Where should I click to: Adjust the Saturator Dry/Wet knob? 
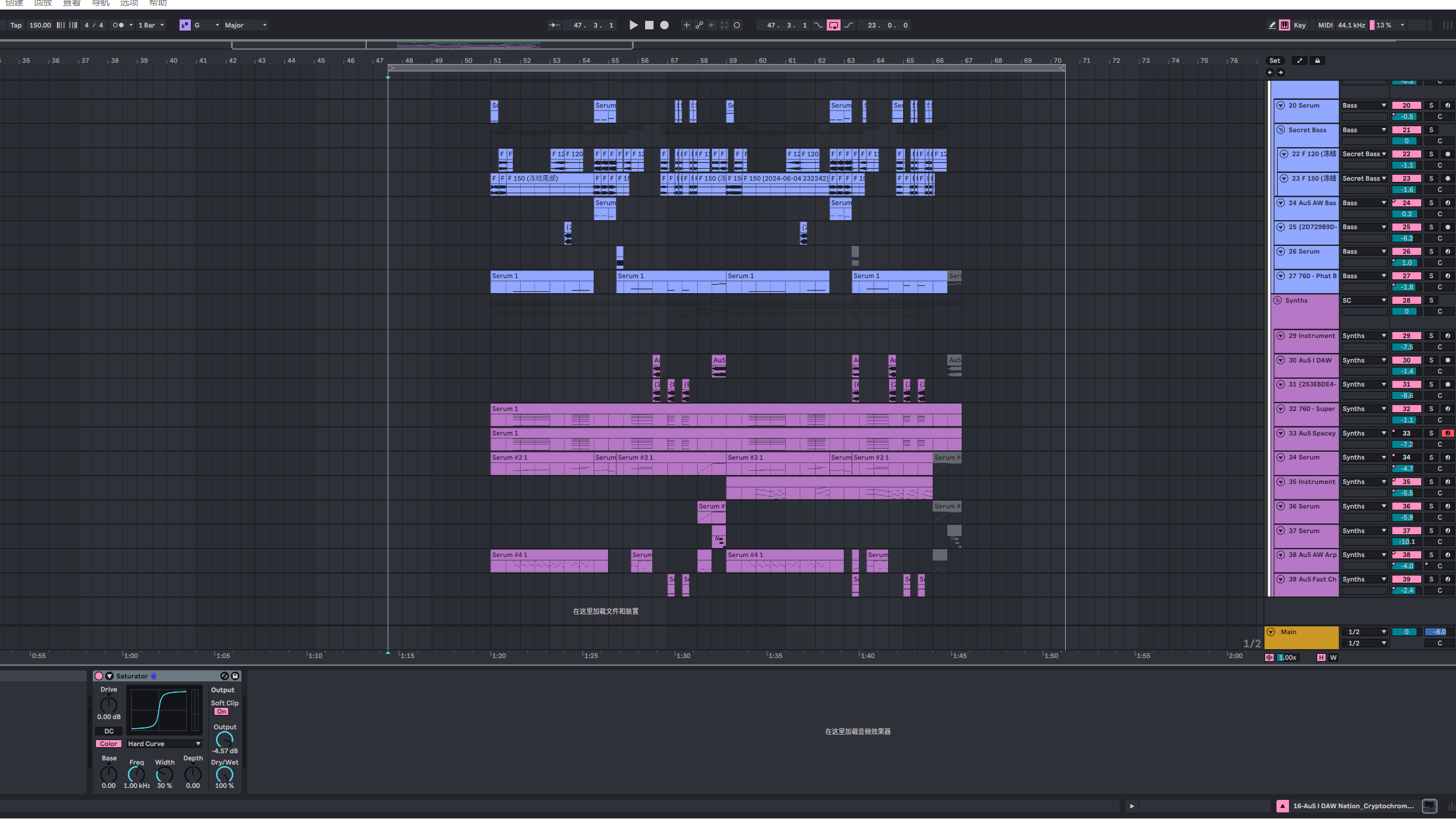pyautogui.click(x=224, y=774)
